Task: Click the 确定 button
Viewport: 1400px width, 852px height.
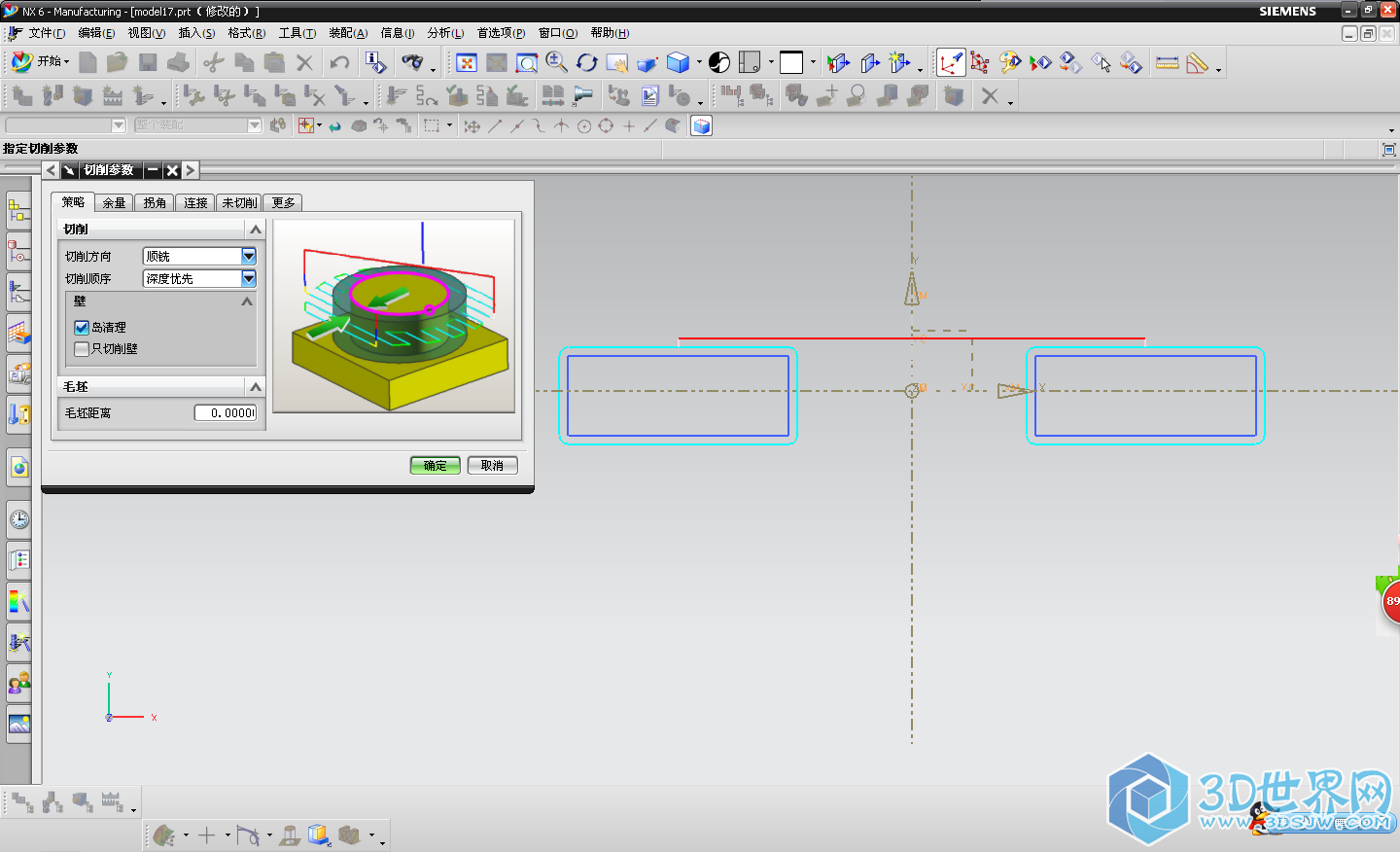Action: tap(435, 466)
